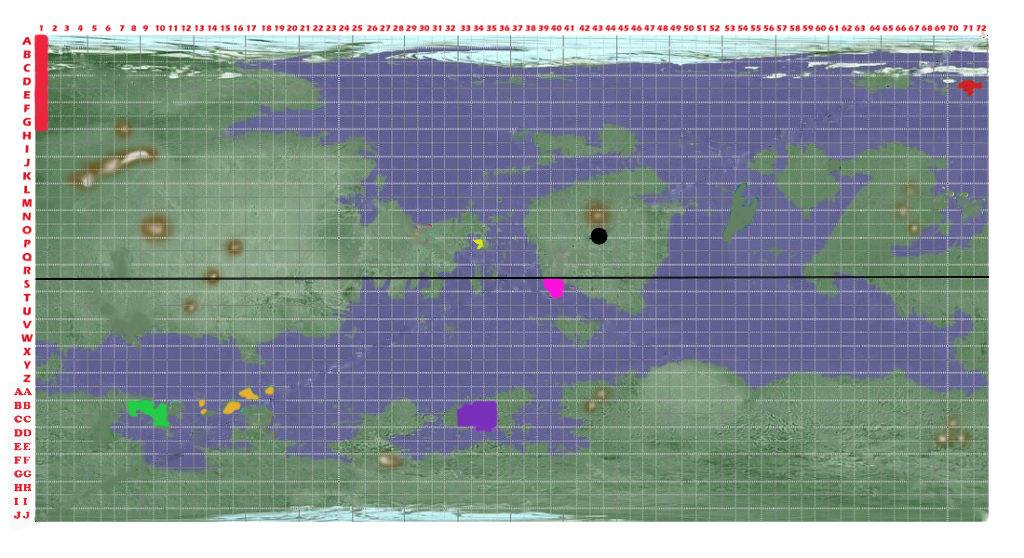This screenshot has height=558, width=1024.
Task: Click the row label Z
Action: click(26, 378)
